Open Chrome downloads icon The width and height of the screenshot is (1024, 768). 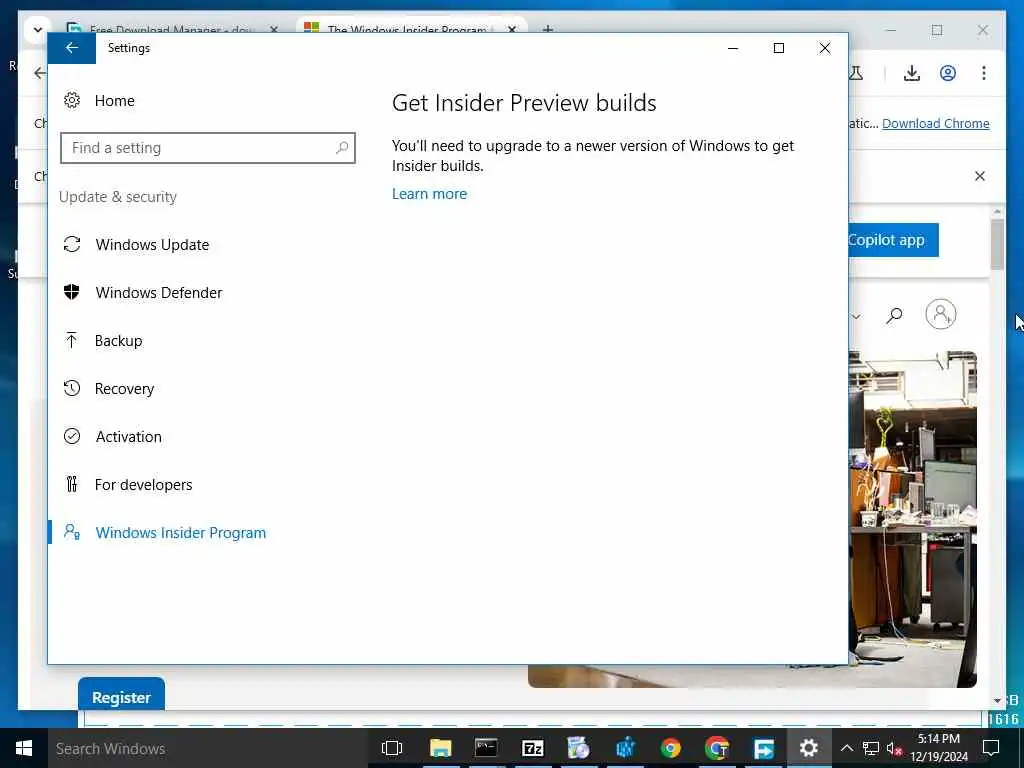click(x=912, y=73)
